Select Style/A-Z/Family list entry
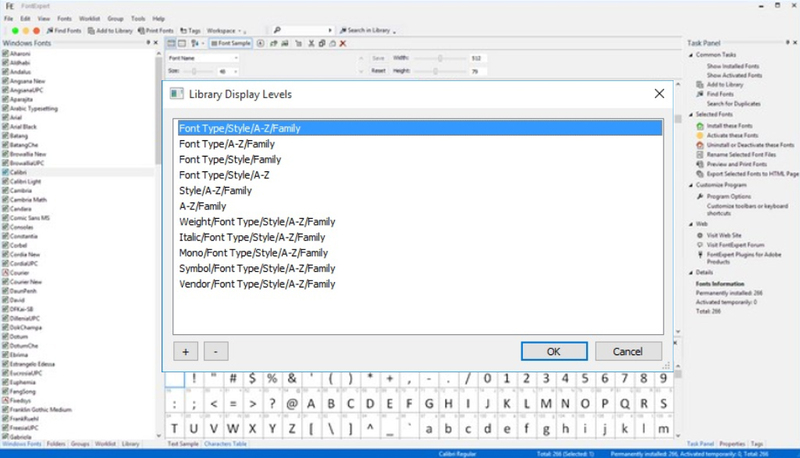 420,191
